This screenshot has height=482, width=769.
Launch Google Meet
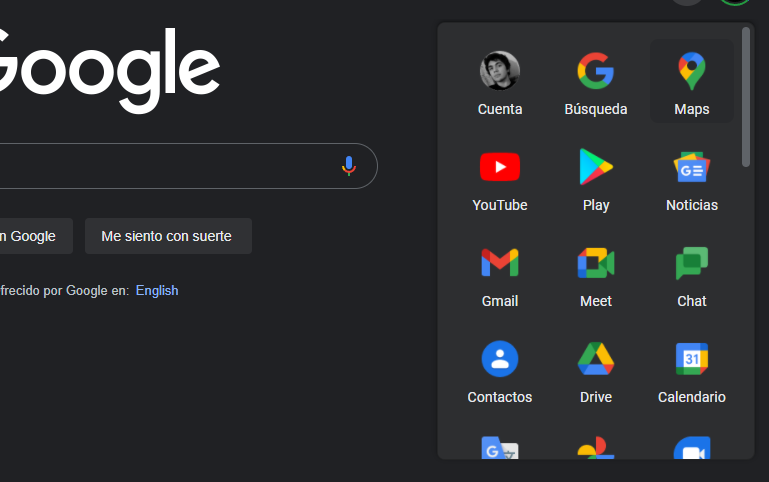pos(596,274)
